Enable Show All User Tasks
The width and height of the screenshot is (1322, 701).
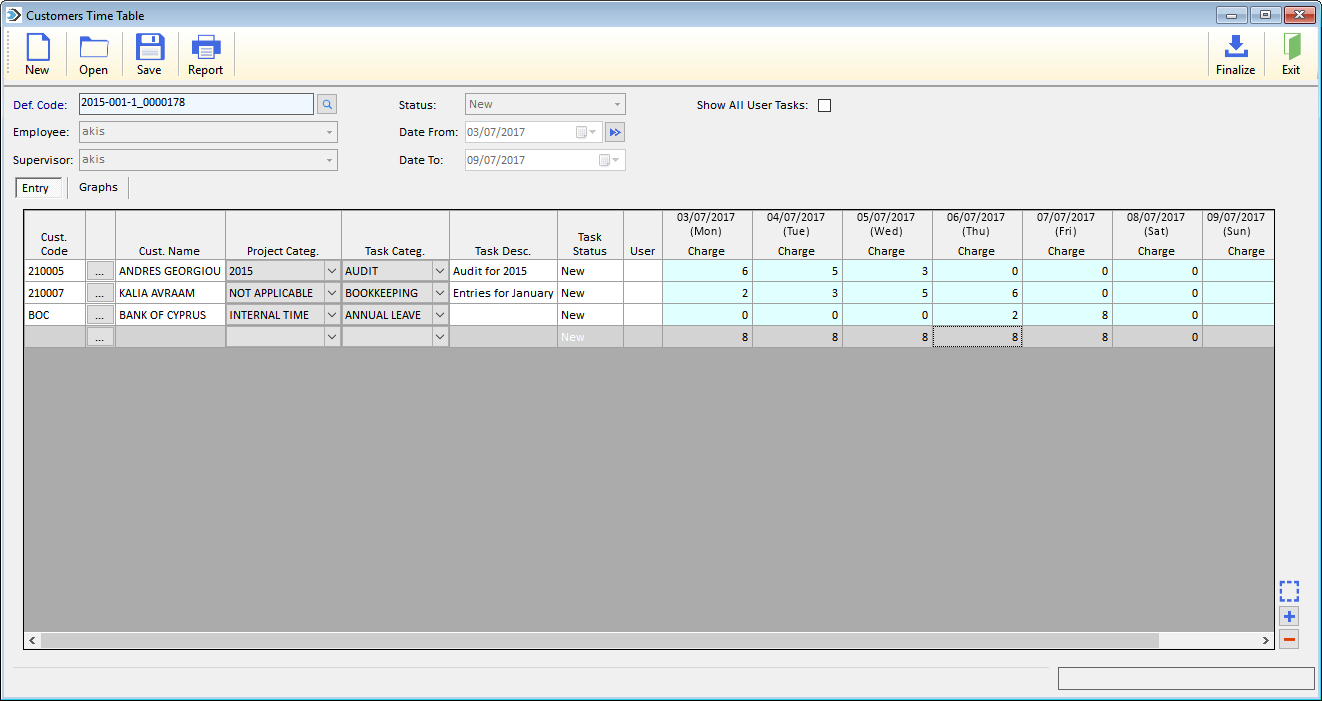pos(824,105)
